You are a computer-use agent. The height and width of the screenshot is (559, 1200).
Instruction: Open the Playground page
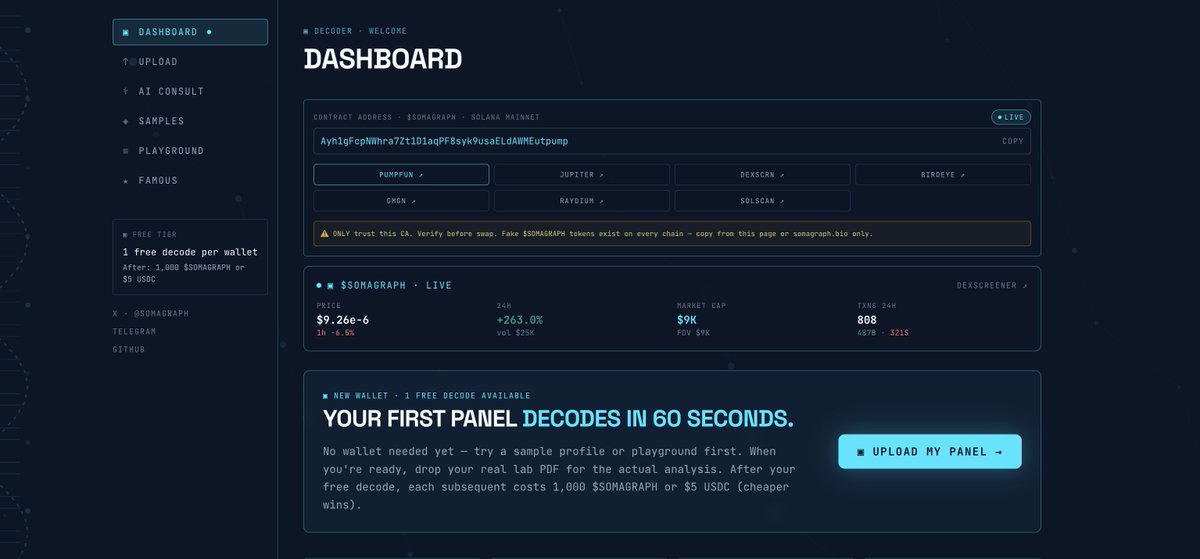click(x=190, y=151)
